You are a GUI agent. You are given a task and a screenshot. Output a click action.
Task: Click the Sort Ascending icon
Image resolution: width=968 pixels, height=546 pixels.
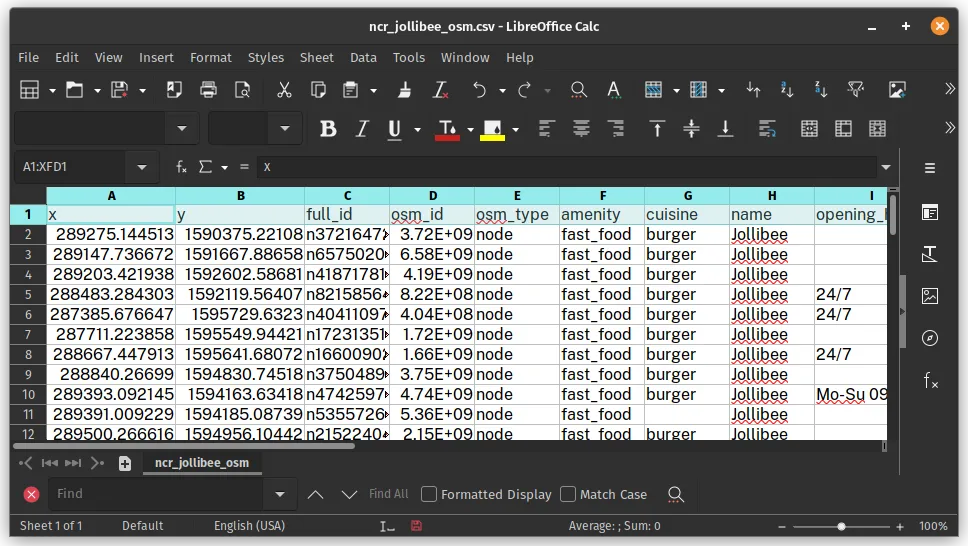[x=786, y=90]
